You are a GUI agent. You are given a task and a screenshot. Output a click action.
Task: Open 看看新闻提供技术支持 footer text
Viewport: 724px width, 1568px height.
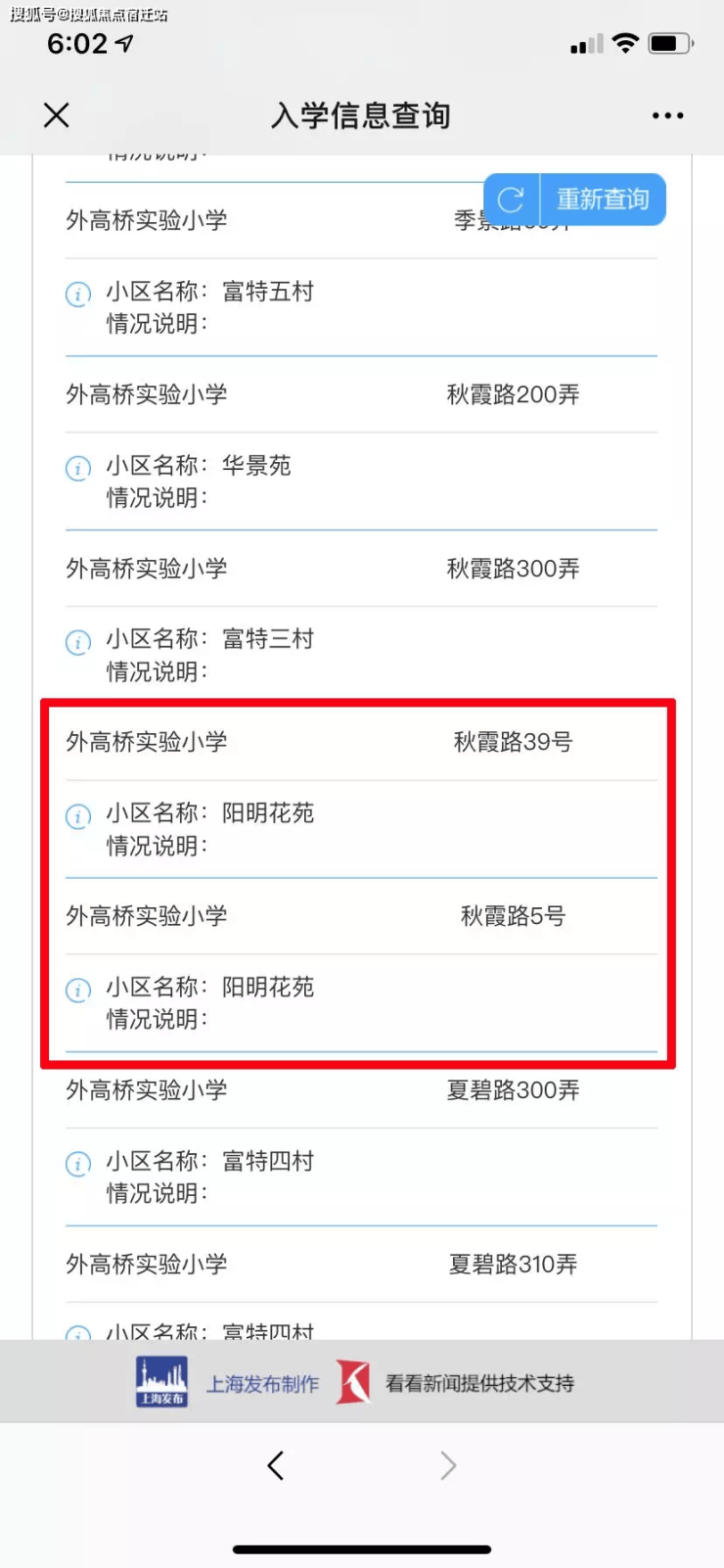pyautogui.click(x=479, y=1384)
